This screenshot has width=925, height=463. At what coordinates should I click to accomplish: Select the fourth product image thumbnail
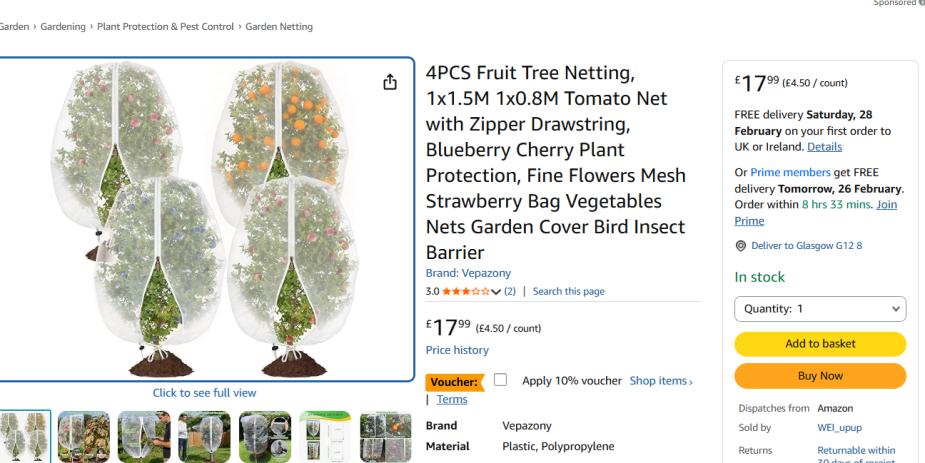pyautogui.click(x=204, y=436)
